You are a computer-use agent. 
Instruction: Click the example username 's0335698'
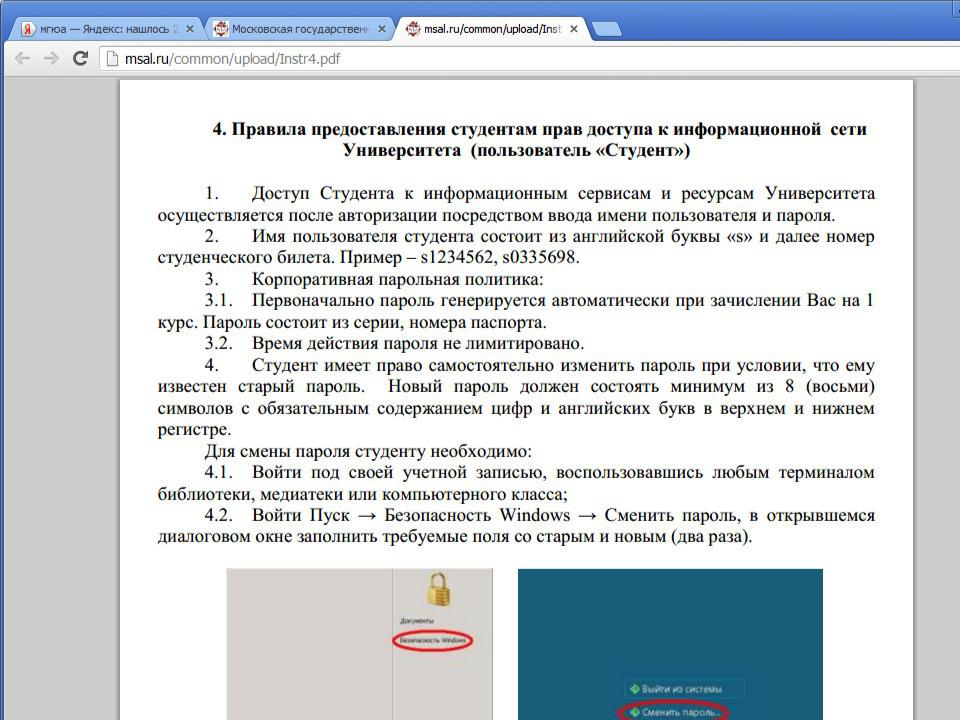(539, 257)
